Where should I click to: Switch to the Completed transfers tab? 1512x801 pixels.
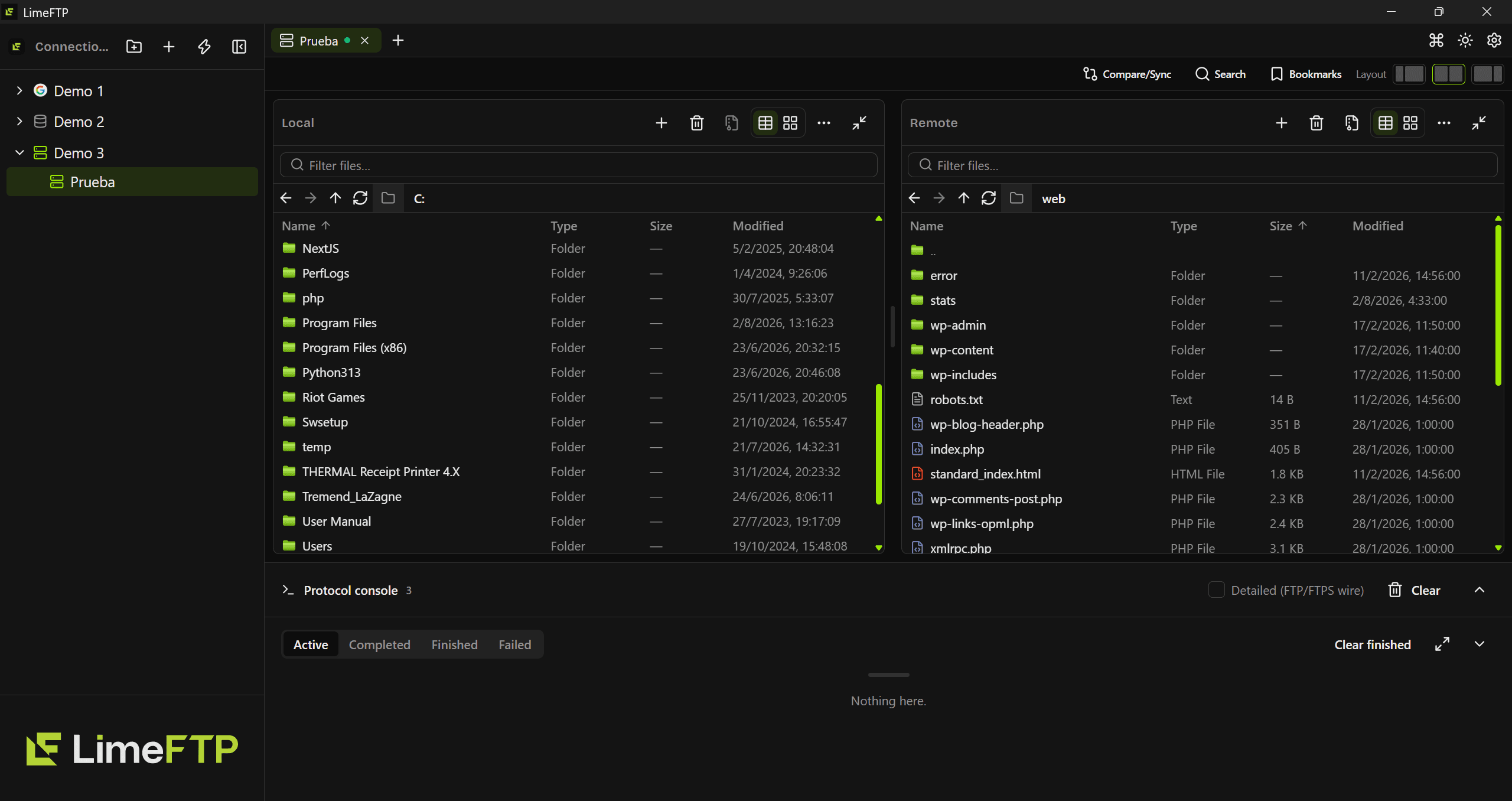click(x=379, y=644)
